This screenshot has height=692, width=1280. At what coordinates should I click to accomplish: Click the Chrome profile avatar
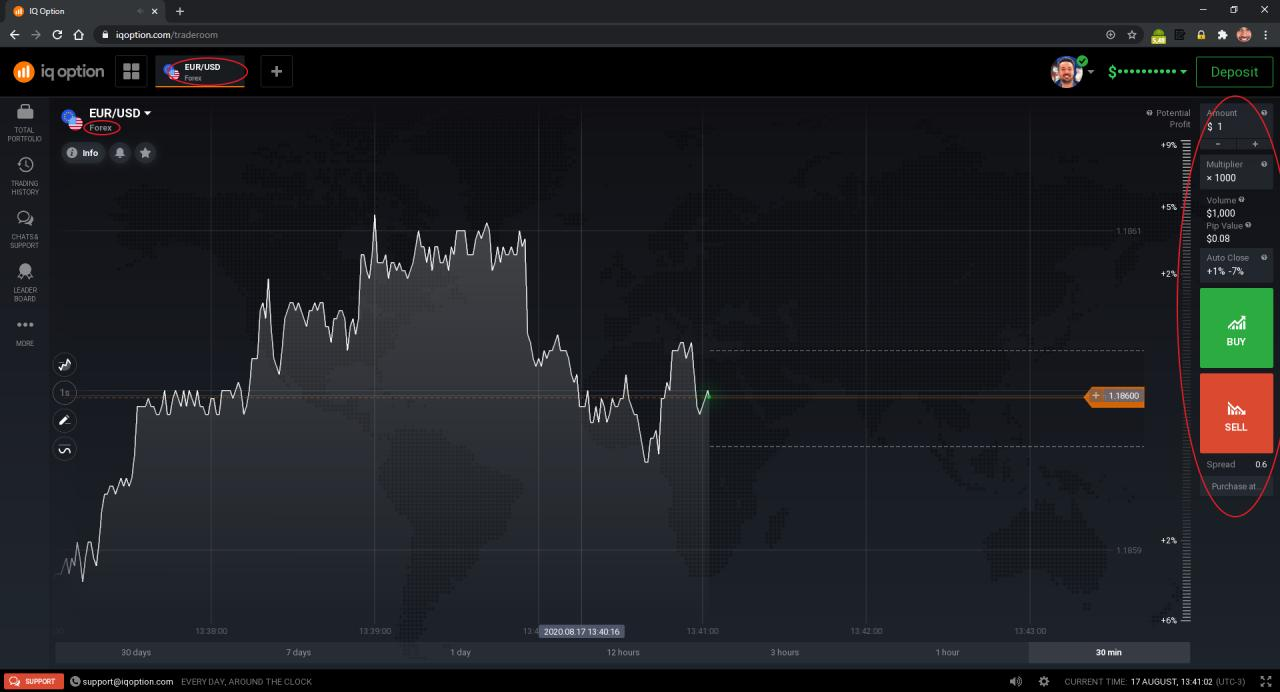(1244, 34)
